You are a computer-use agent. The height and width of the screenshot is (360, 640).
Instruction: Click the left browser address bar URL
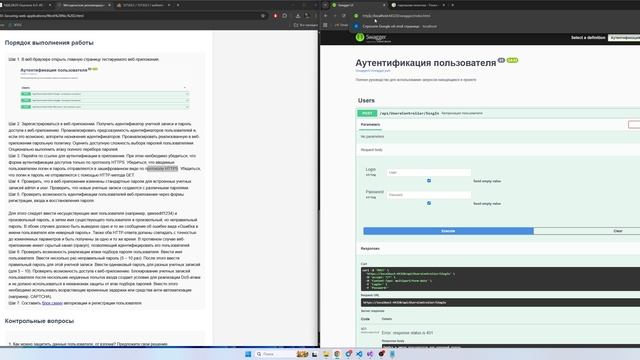pos(42,16)
